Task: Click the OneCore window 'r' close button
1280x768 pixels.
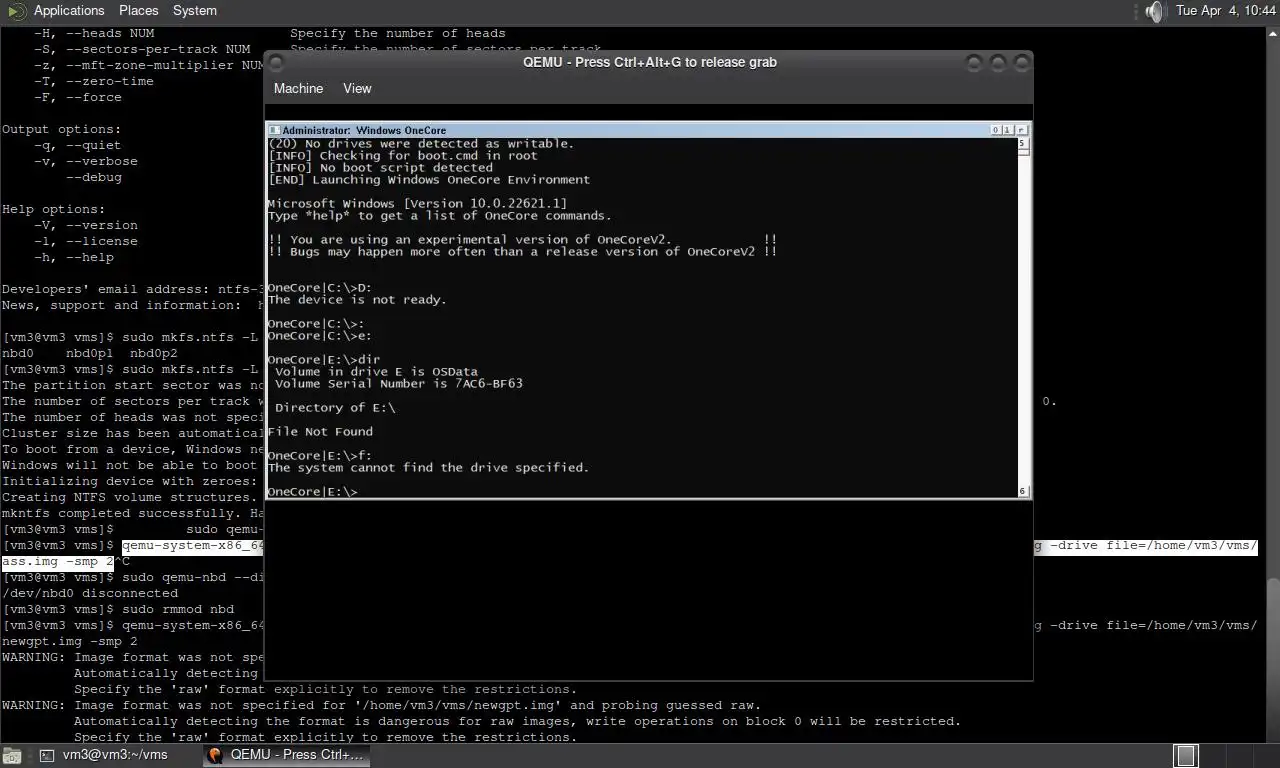Action: tap(1021, 130)
